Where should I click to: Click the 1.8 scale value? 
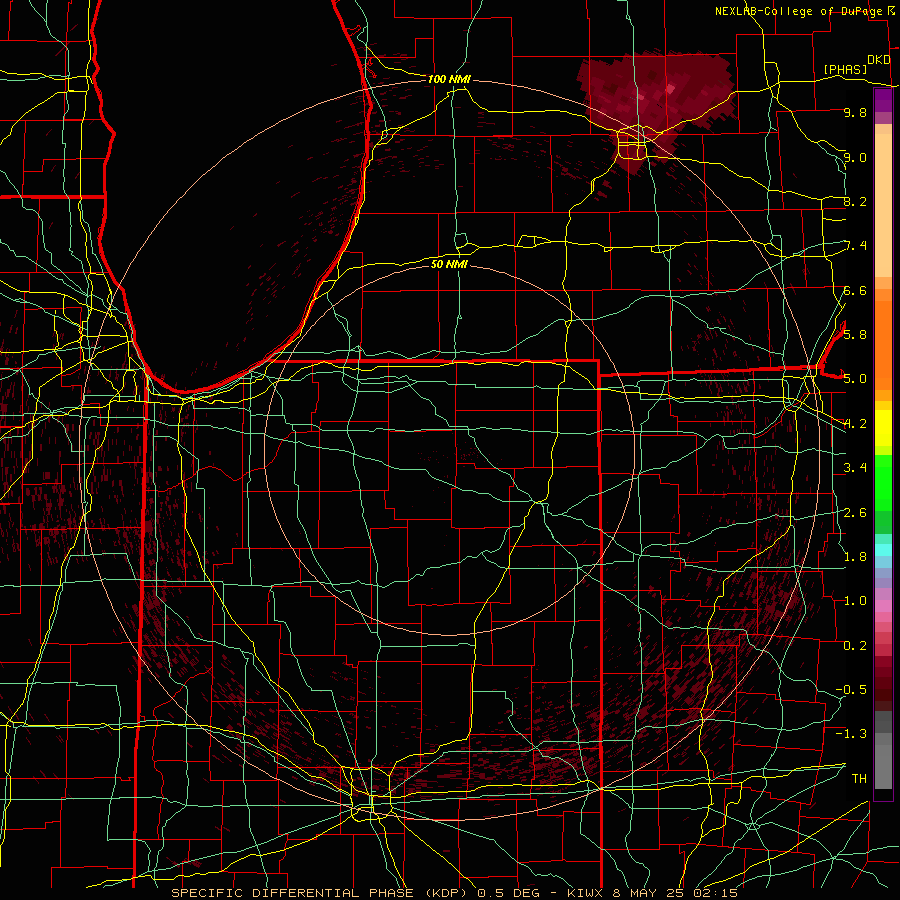point(855,556)
